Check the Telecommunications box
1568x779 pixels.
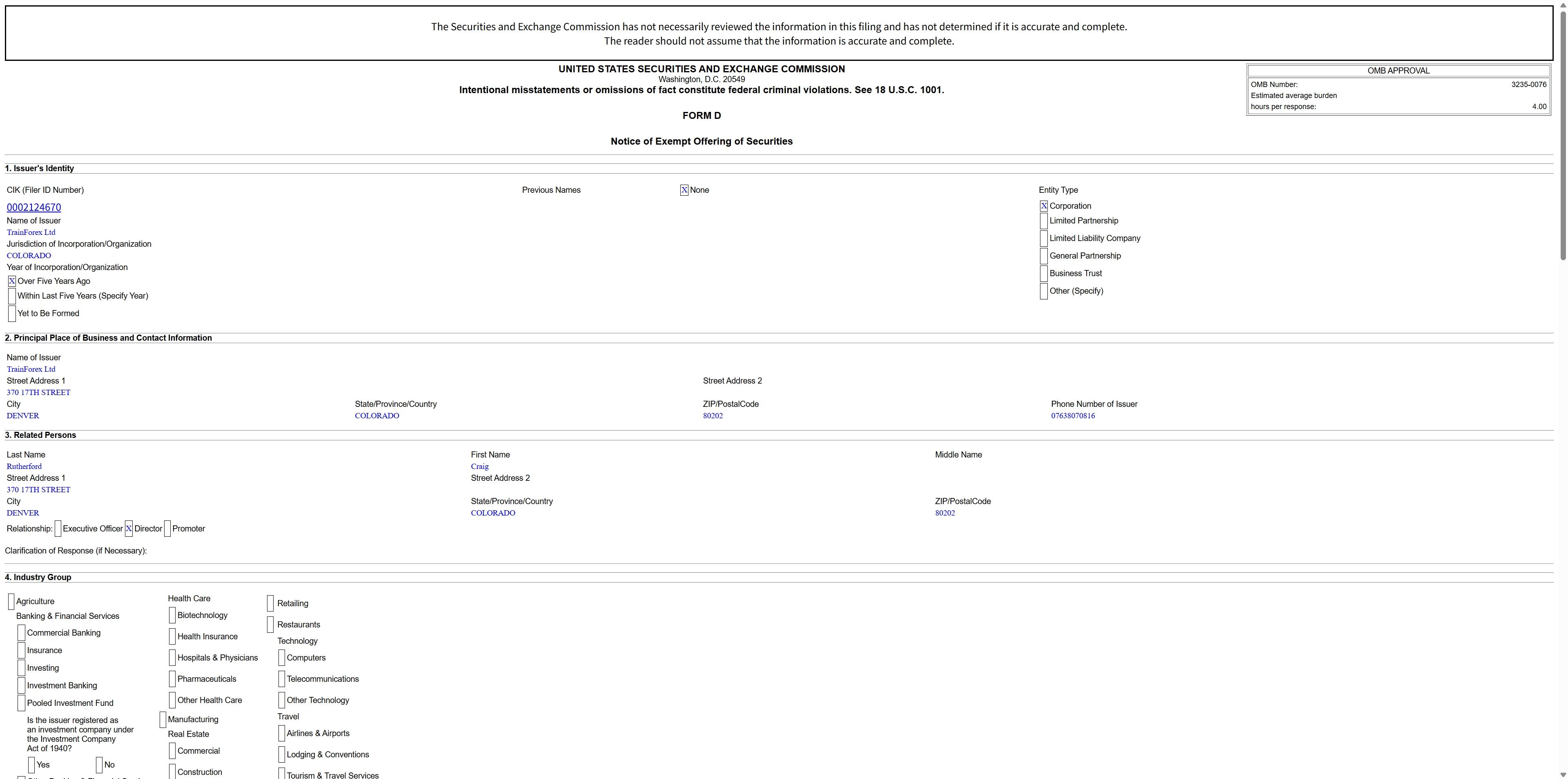click(x=282, y=679)
